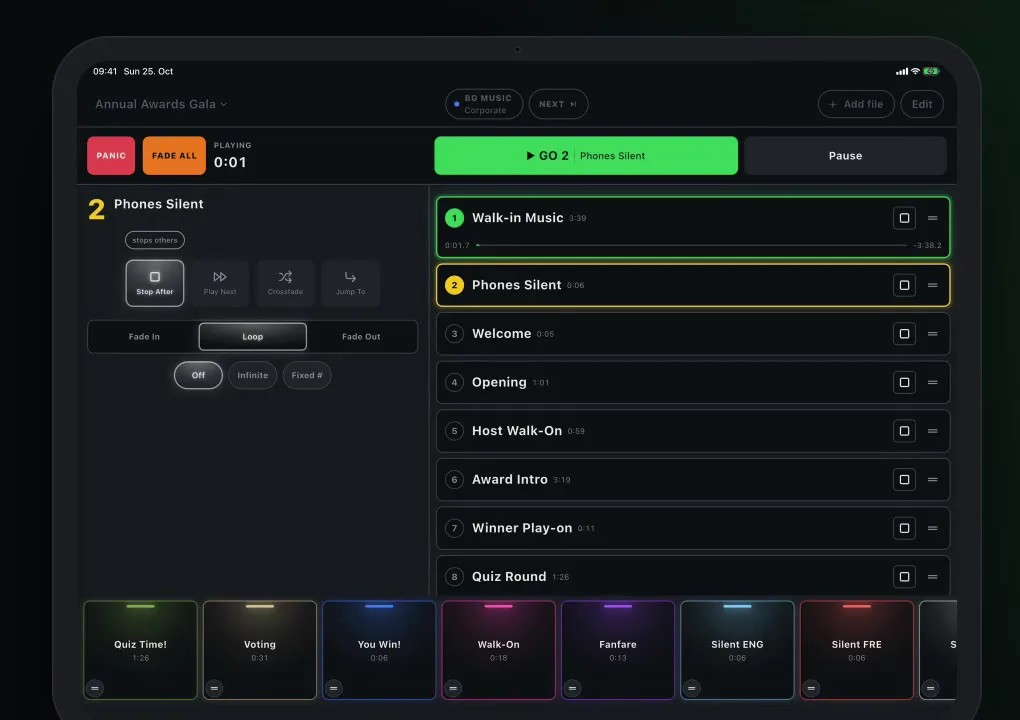The height and width of the screenshot is (720, 1020).
Task: Select the Jump To follow action
Action: tap(351, 283)
